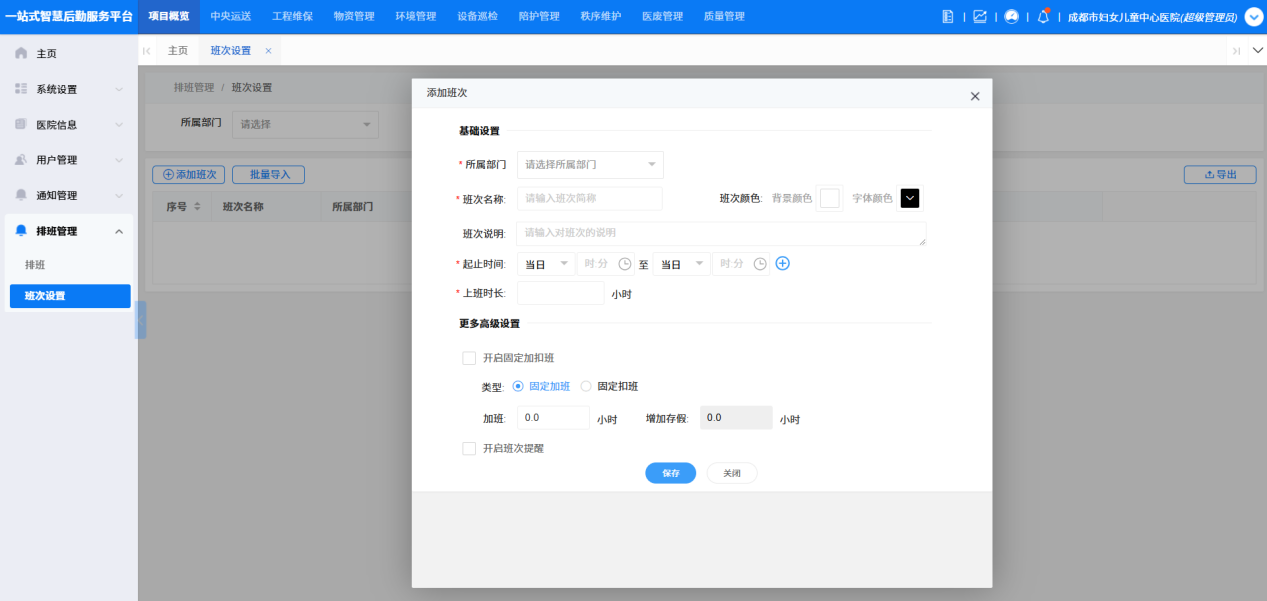
Task: Click 关闭 button in dialog
Action: point(732,473)
